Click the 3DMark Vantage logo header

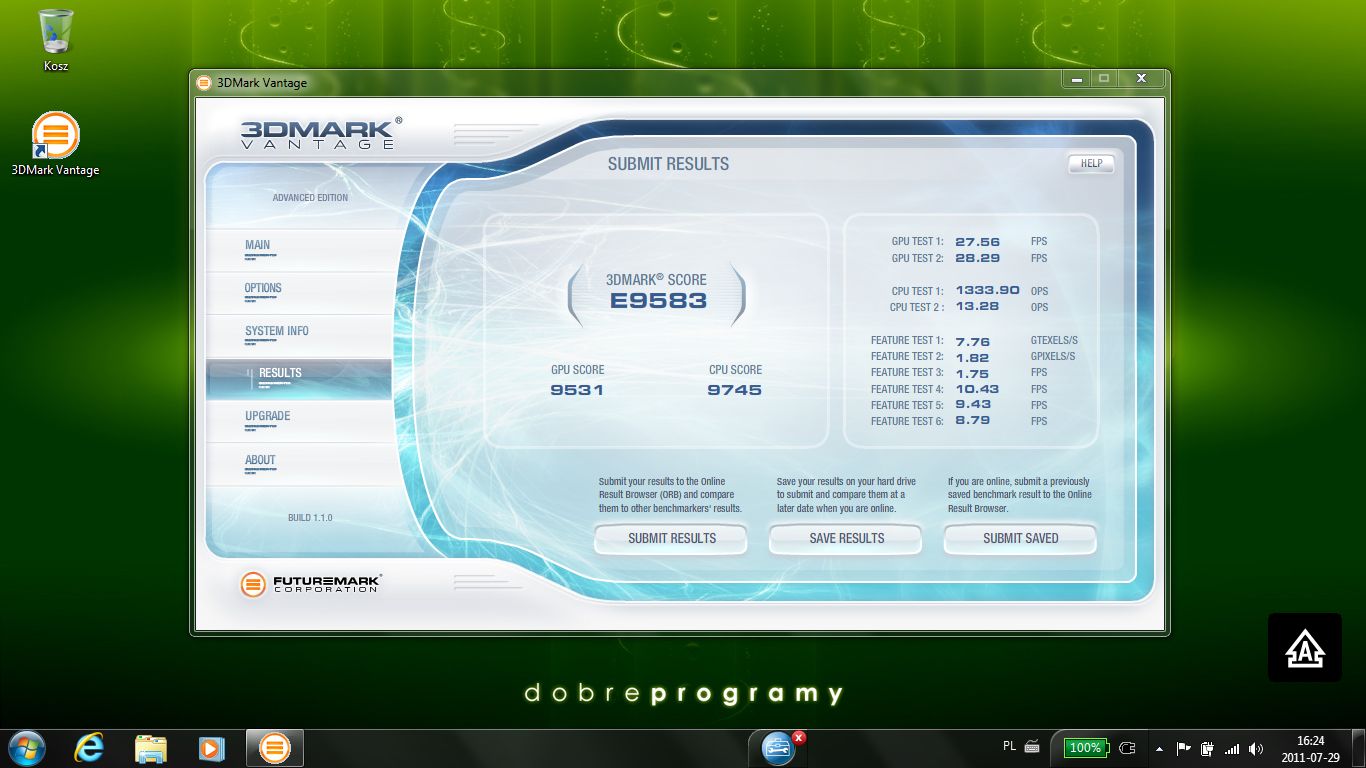(x=321, y=133)
